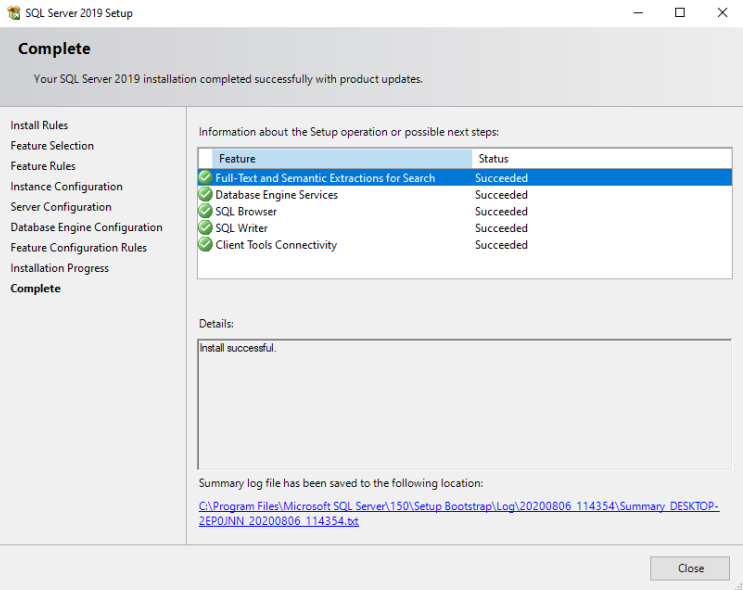
Task: Click green check icon for Full-Text and Semantic Extractions
Action: [x=205, y=178]
